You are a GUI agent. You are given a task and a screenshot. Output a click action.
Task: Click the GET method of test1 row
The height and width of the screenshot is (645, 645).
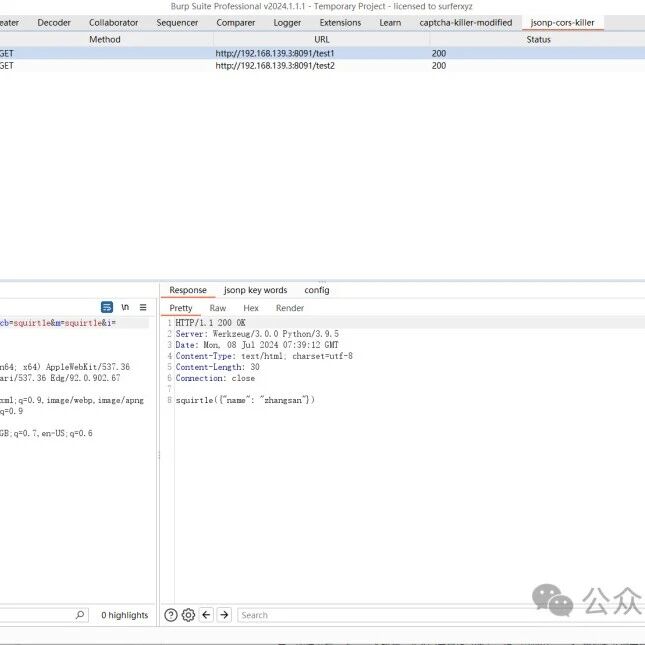pyautogui.click(x=7, y=53)
